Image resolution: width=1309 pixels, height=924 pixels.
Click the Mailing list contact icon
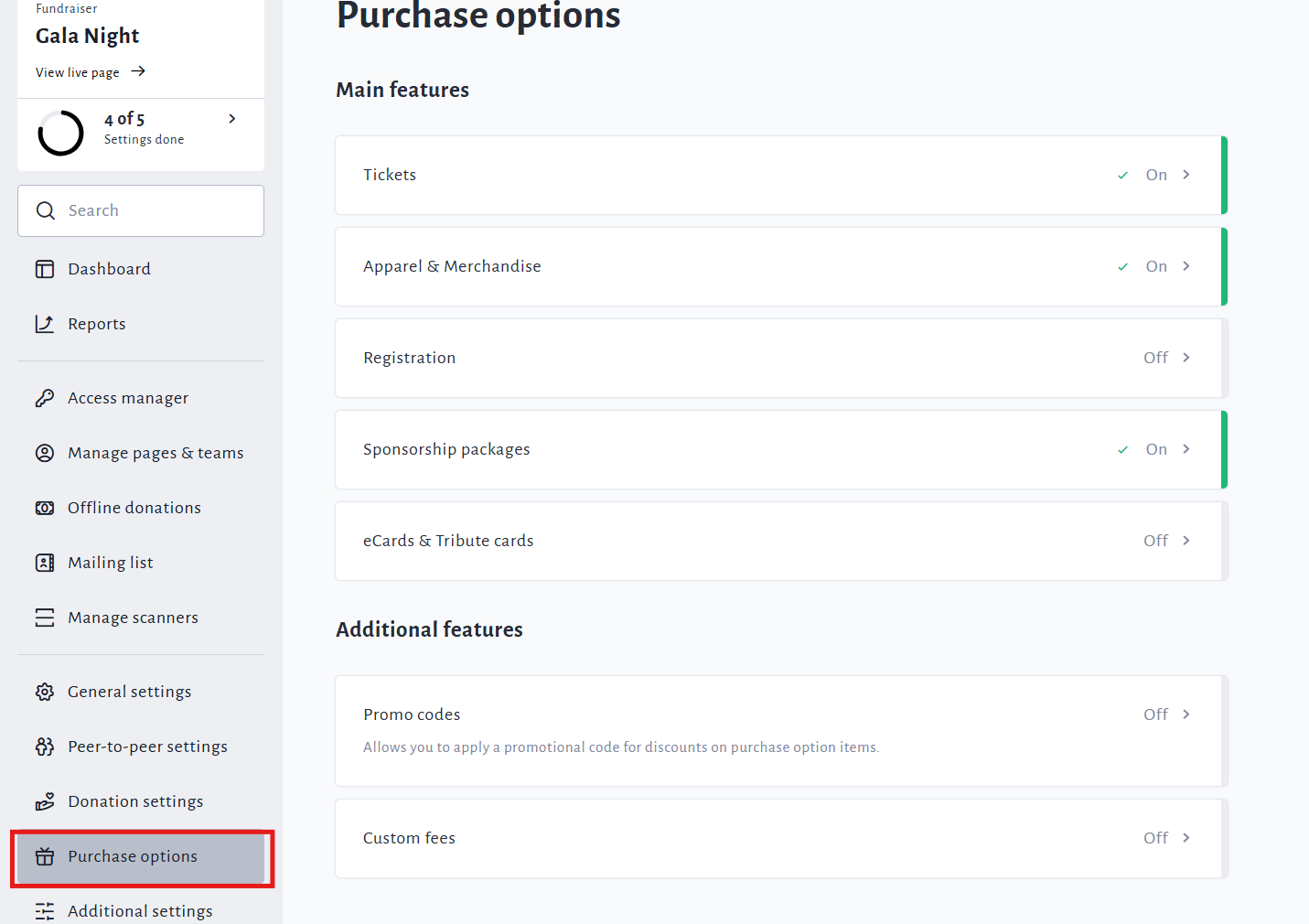[x=45, y=563]
